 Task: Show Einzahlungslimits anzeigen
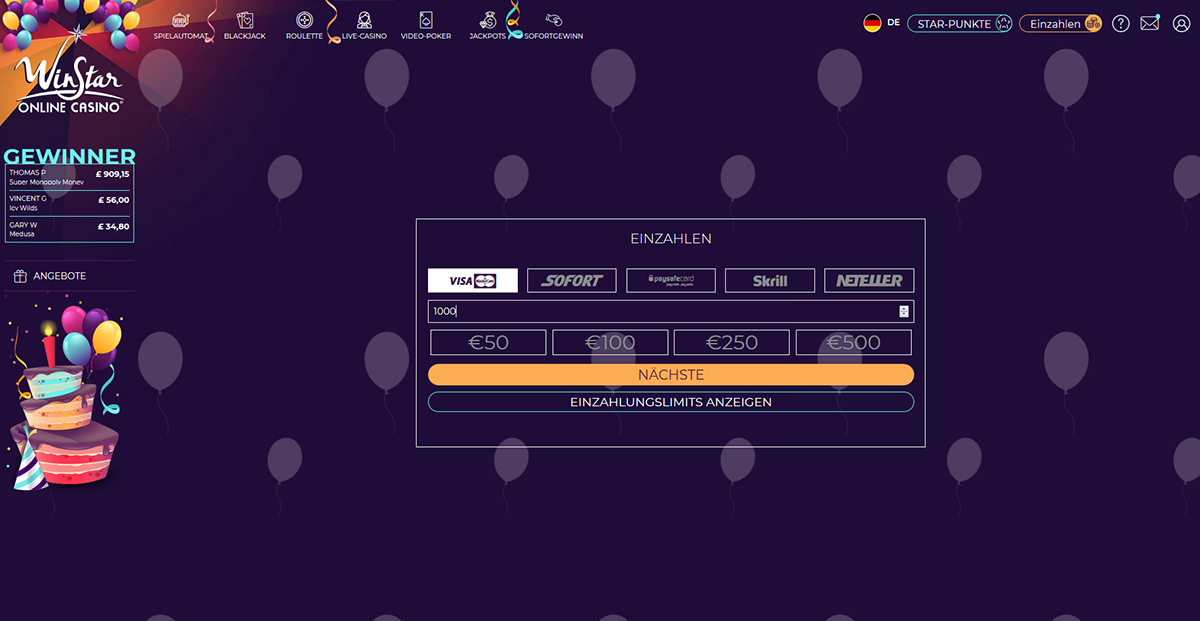click(x=671, y=402)
